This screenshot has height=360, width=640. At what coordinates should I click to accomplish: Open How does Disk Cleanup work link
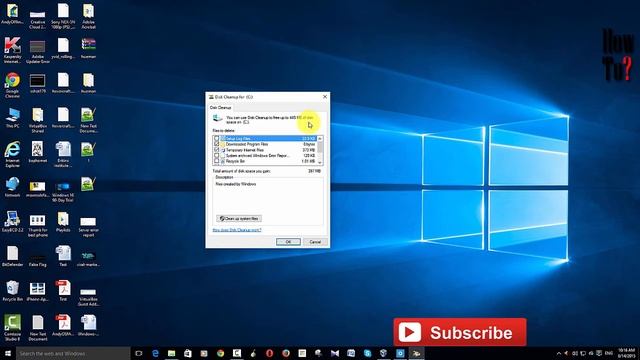click(237, 230)
